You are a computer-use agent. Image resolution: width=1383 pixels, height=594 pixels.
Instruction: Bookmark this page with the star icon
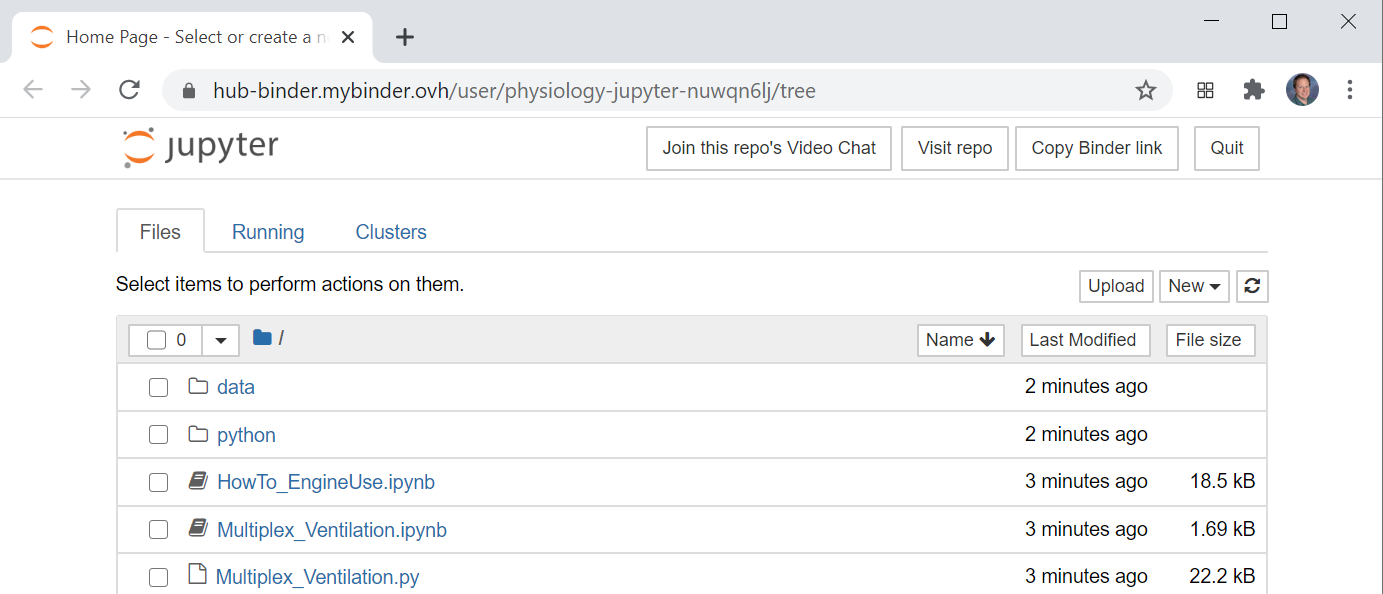1146,91
